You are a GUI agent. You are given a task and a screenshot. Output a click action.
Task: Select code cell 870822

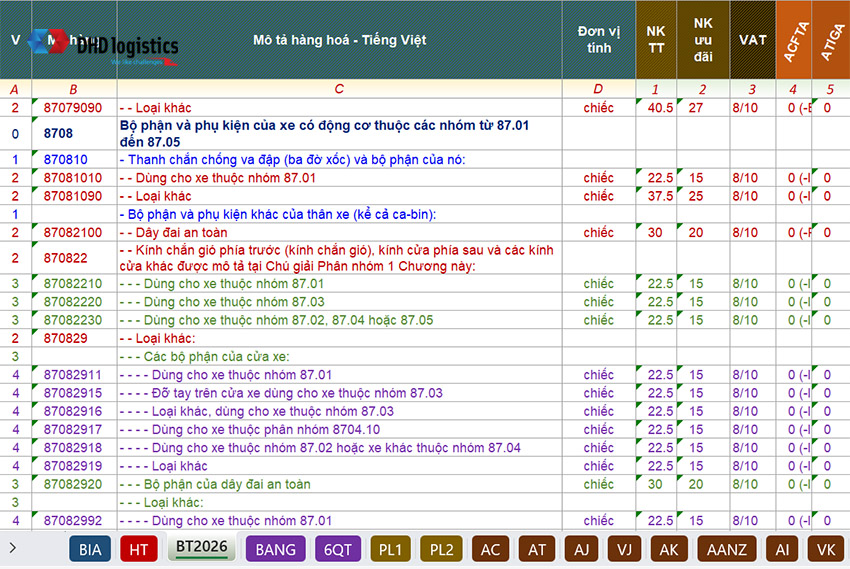point(74,258)
